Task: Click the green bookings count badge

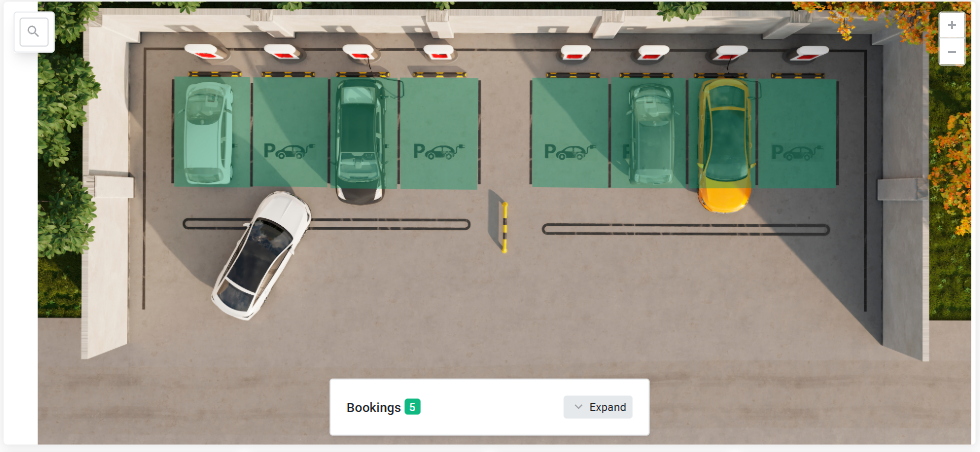Action: coord(412,407)
